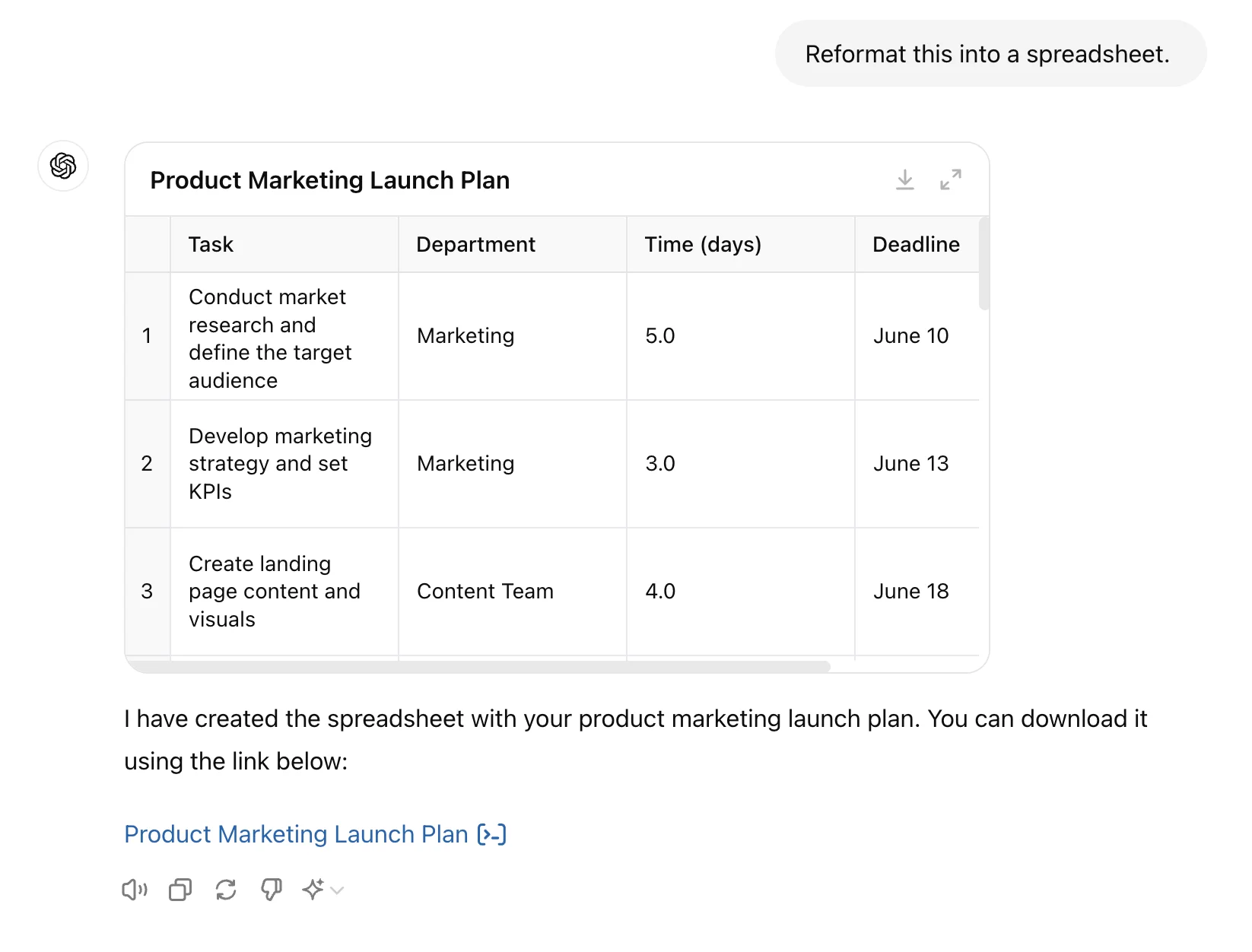Download the spreadsheet using the table's arrow icon
Image resolution: width=1252 pixels, height=952 pixels.
[x=904, y=180]
